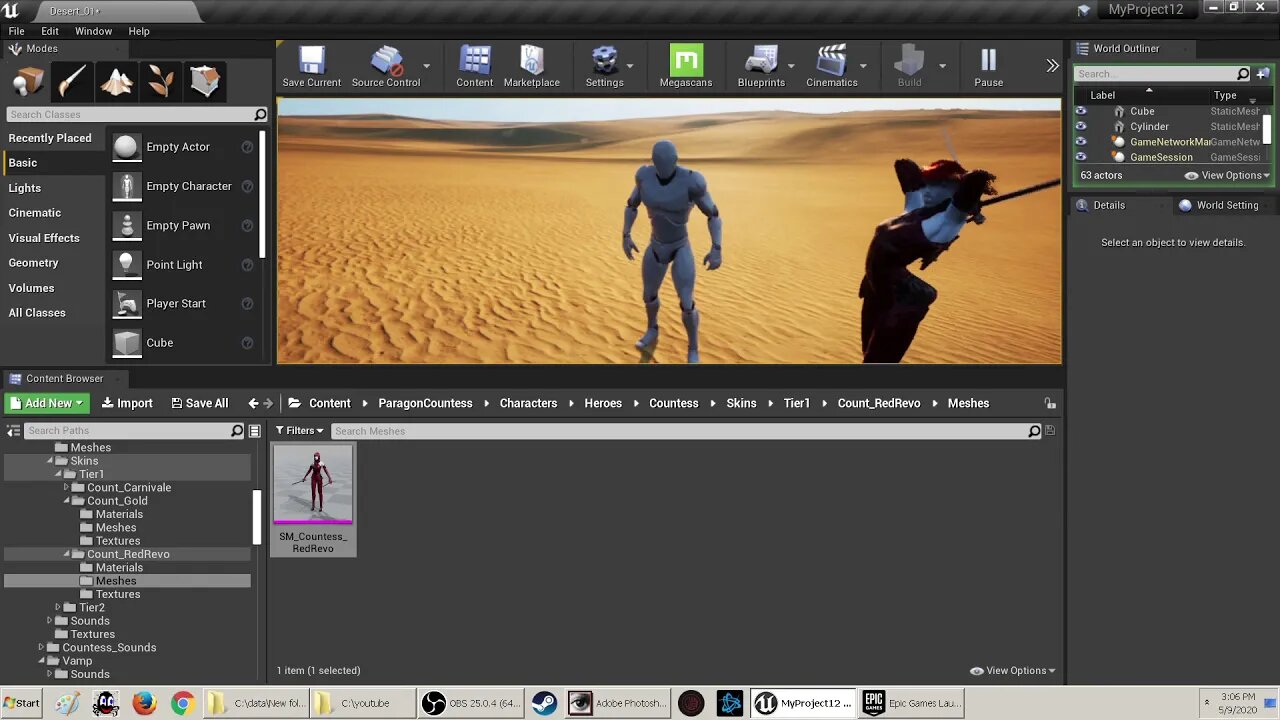This screenshot has height=720, width=1280.
Task: Click ParagonCountess in breadcrumb path
Action: [x=425, y=403]
